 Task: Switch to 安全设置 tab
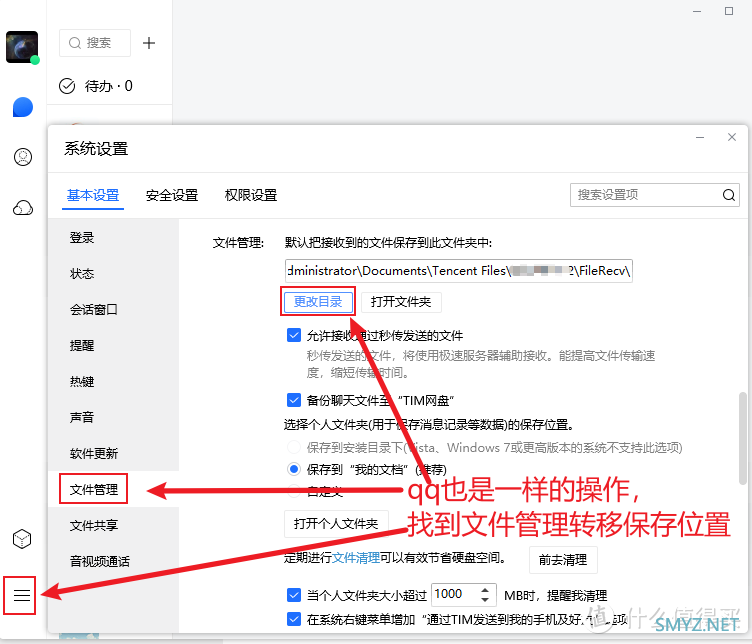[x=172, y=195]
